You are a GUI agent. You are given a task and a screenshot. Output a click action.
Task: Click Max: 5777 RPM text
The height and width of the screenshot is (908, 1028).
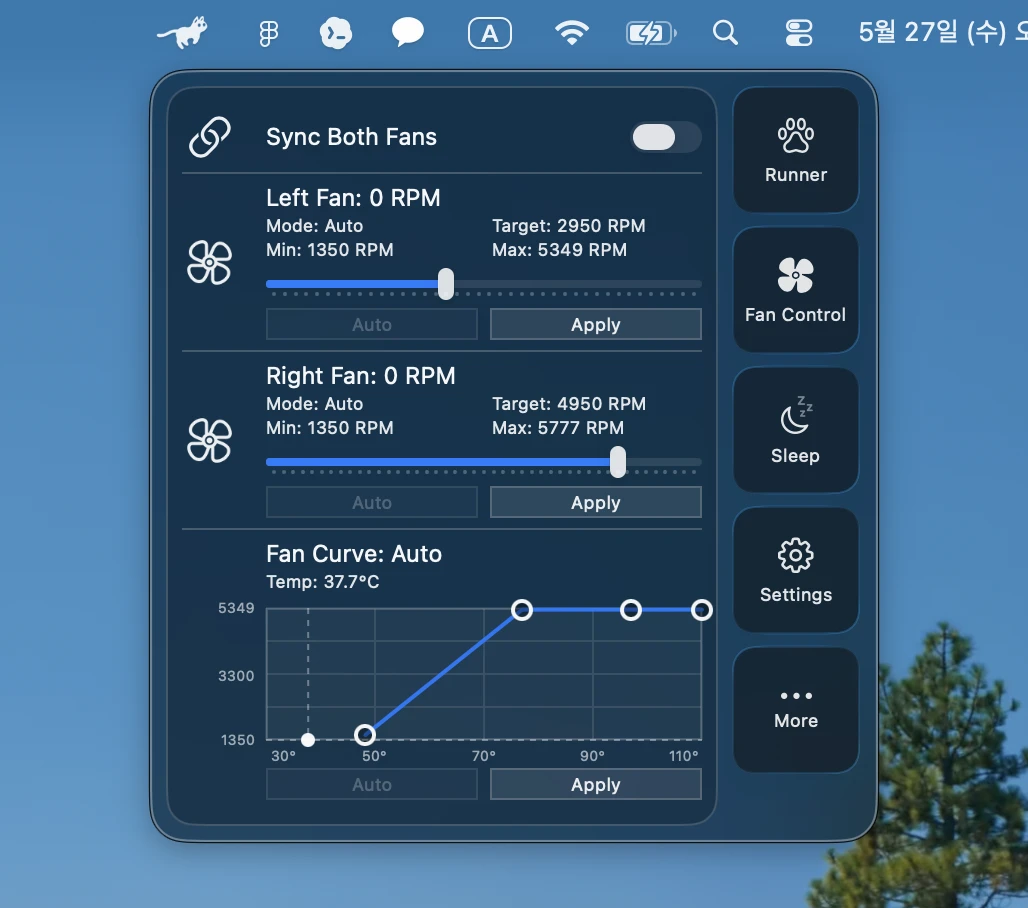[x=558, y=428]
